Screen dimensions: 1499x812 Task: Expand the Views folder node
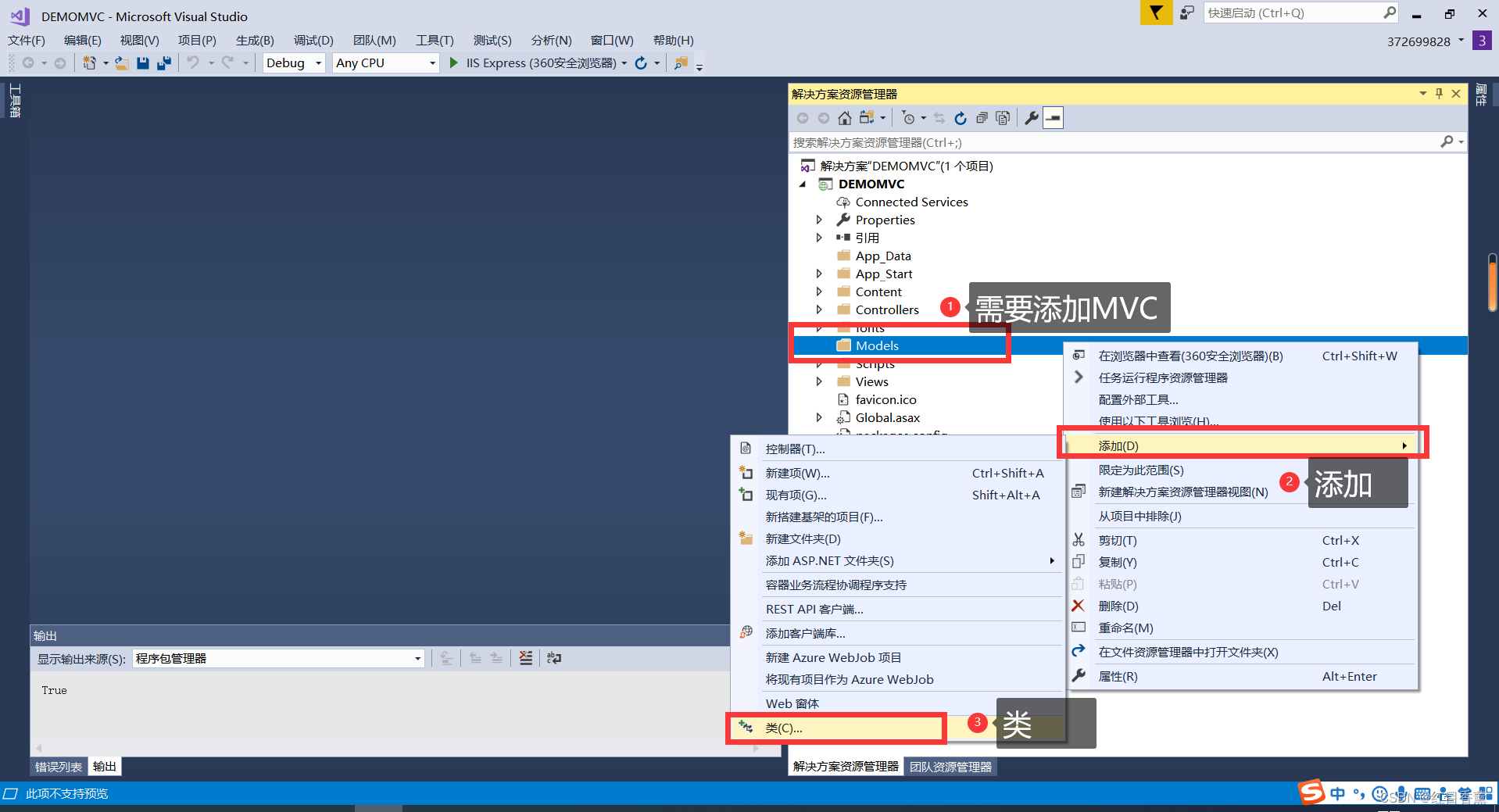819,381
